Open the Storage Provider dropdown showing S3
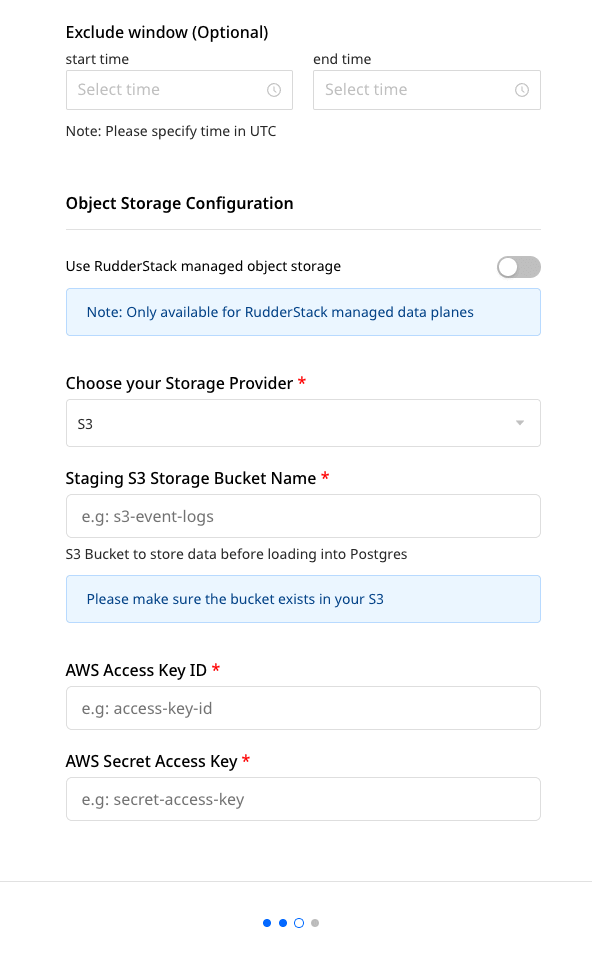This screenshot has width=592, height=956. 303,423
